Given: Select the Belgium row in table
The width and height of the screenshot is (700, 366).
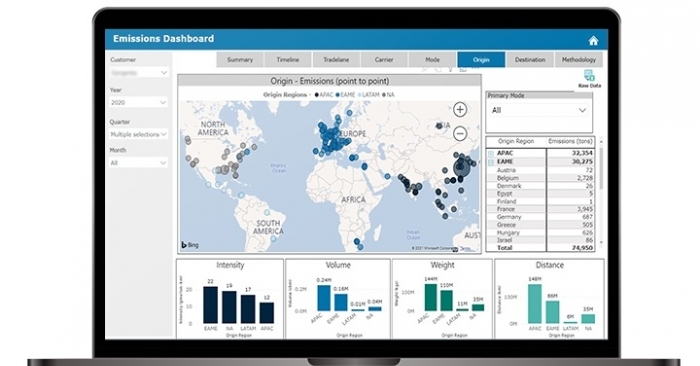Looking at the screenshot, I should point(540,178).
